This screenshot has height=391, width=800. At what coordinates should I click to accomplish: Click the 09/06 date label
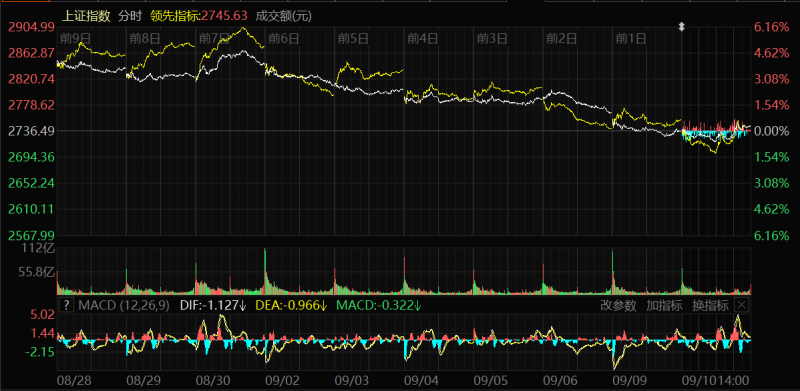(560, 381)
